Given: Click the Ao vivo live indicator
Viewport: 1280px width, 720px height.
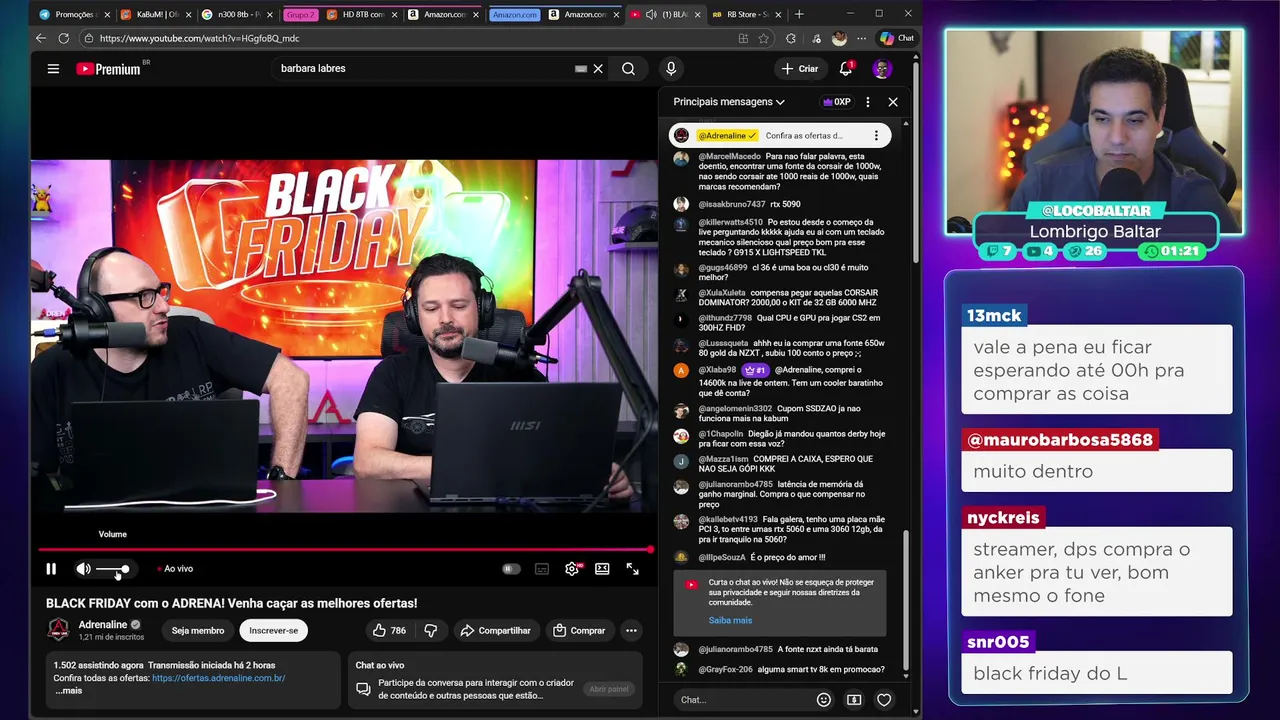Looking at the screenshot, I should [175, 569].
